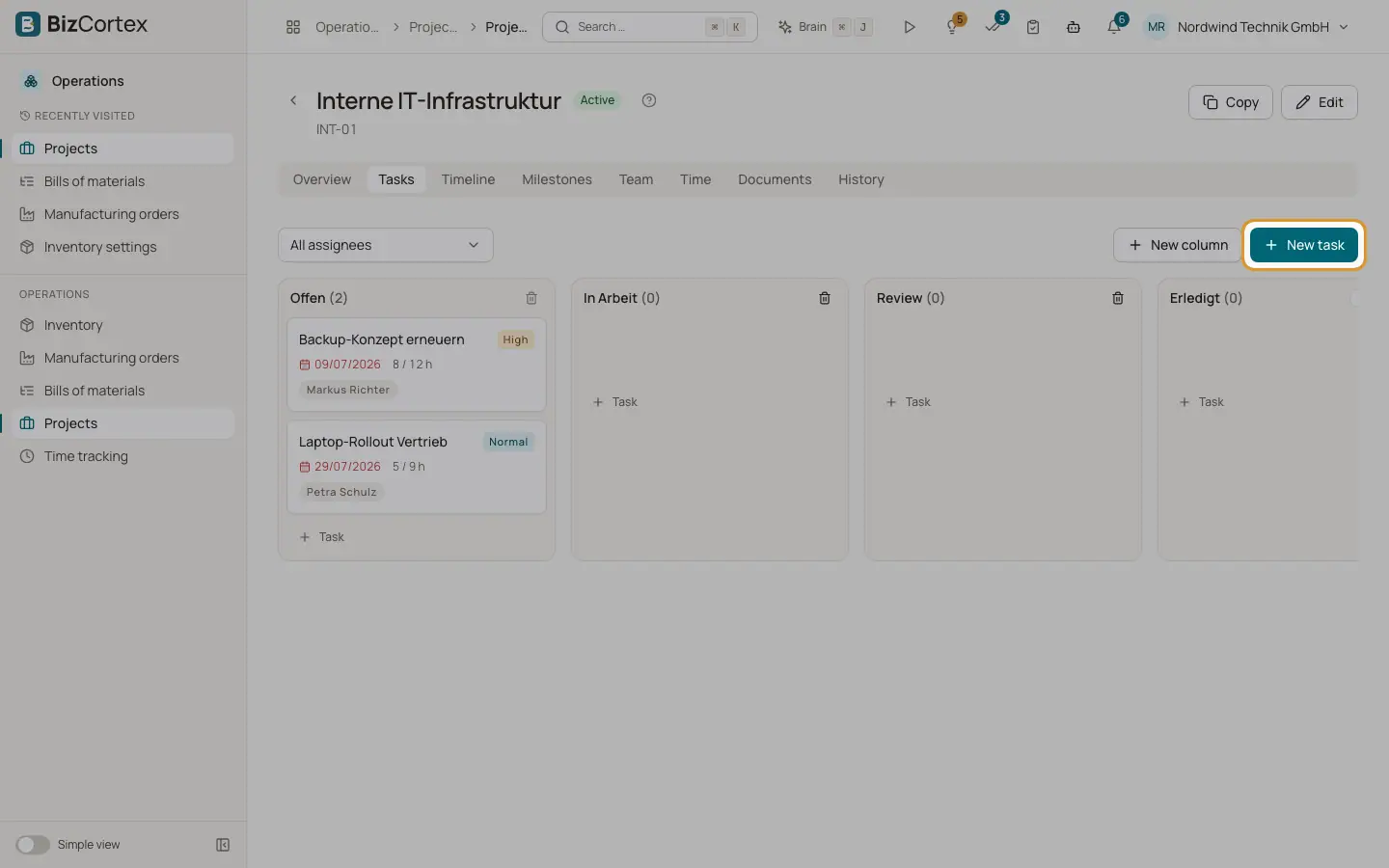
Task: Switch to the Timeline tab
Action: pyautogui.click(x=468, y=179)
